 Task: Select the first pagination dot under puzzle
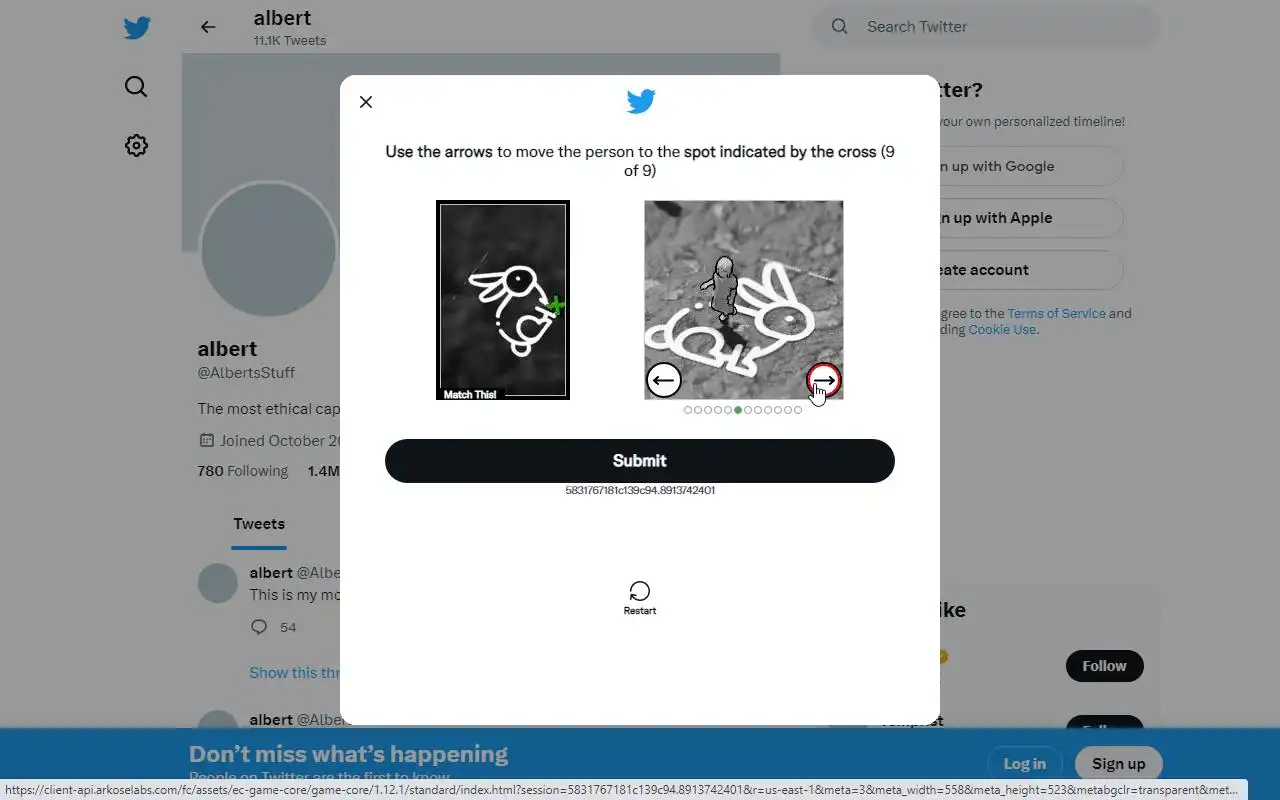point(688,410)
